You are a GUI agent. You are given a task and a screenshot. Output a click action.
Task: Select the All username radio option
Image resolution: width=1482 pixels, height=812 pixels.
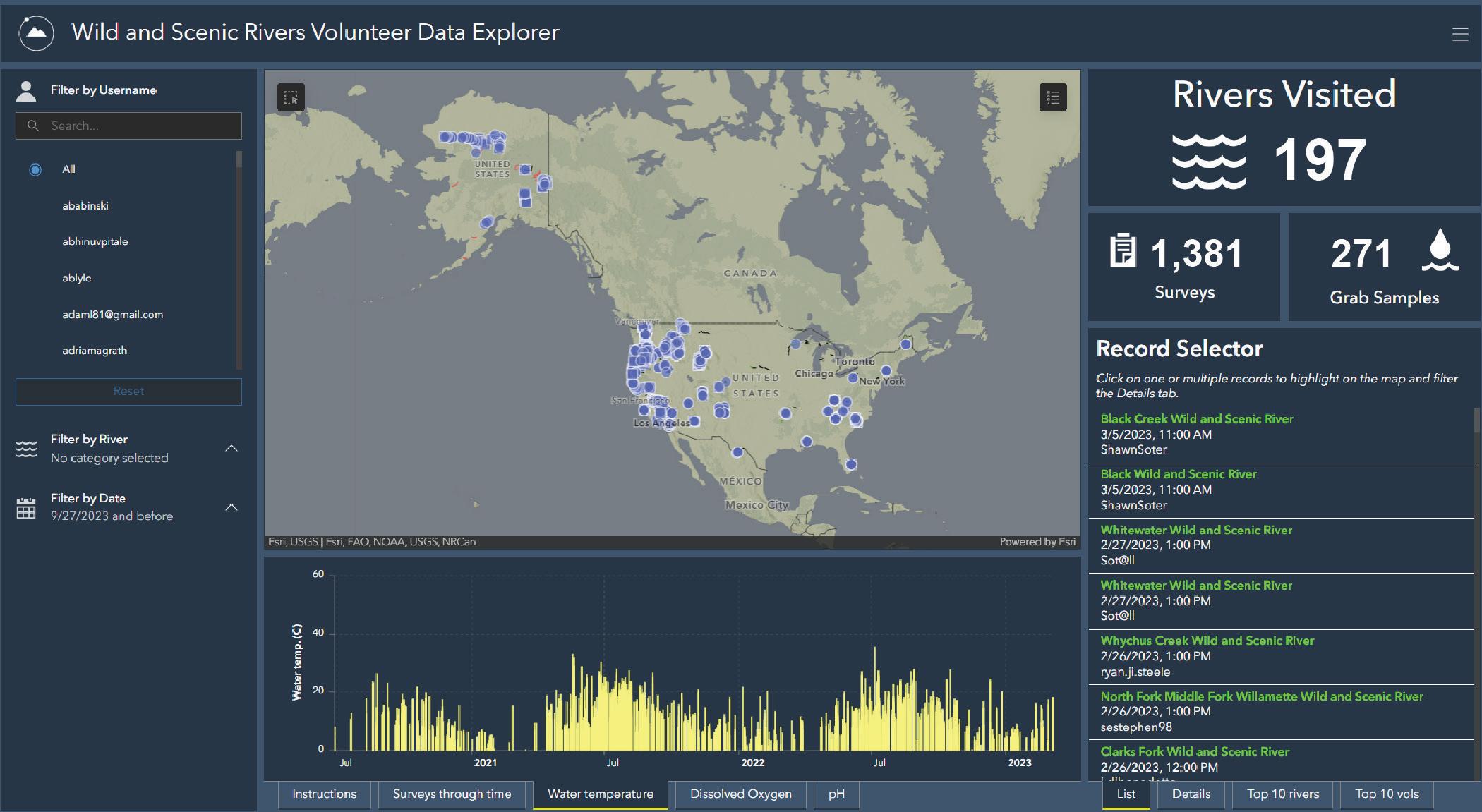36,170
